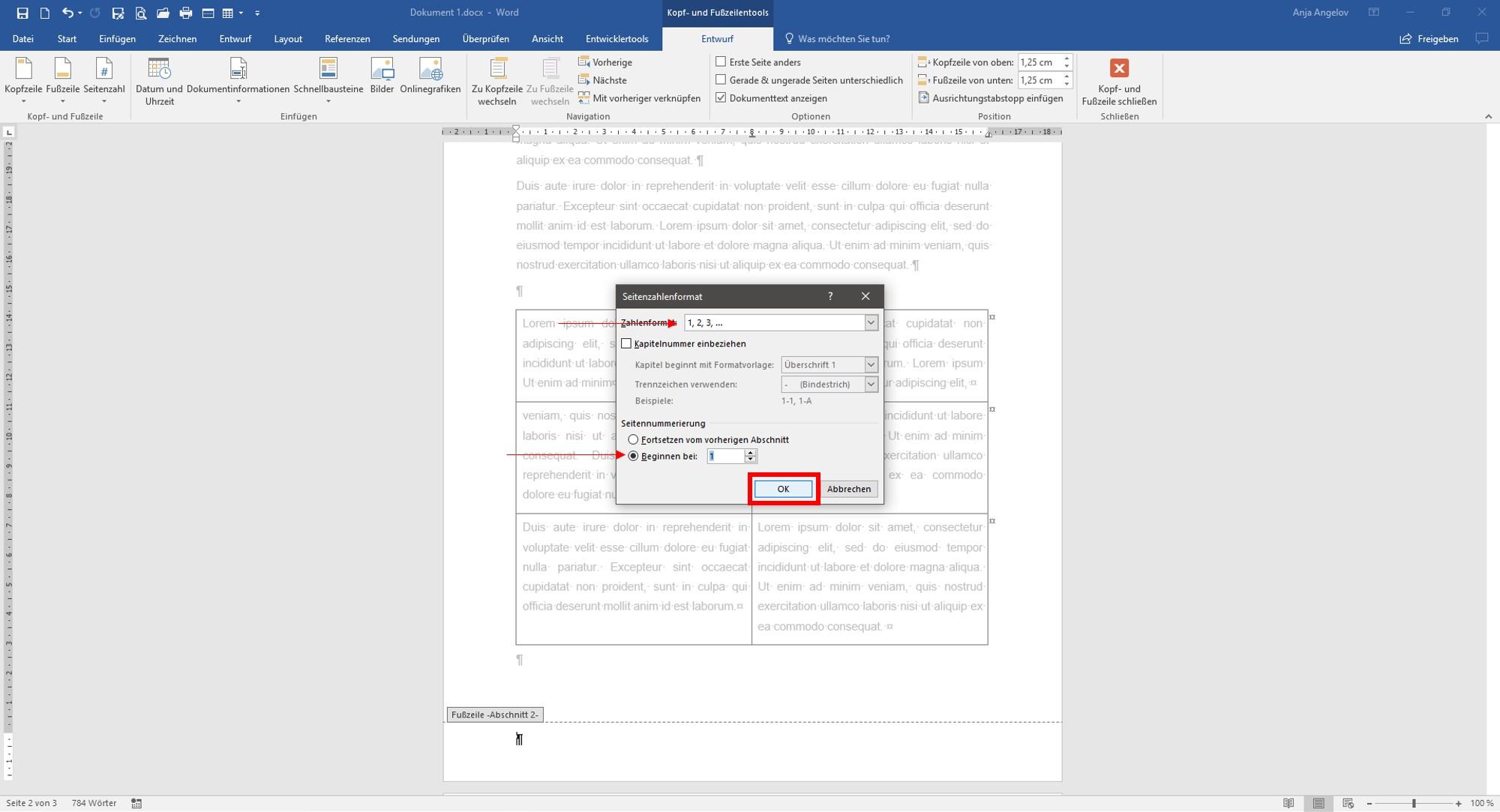
Task: Open the comments speech bubble icon
Action: [x=1481, y=38]
